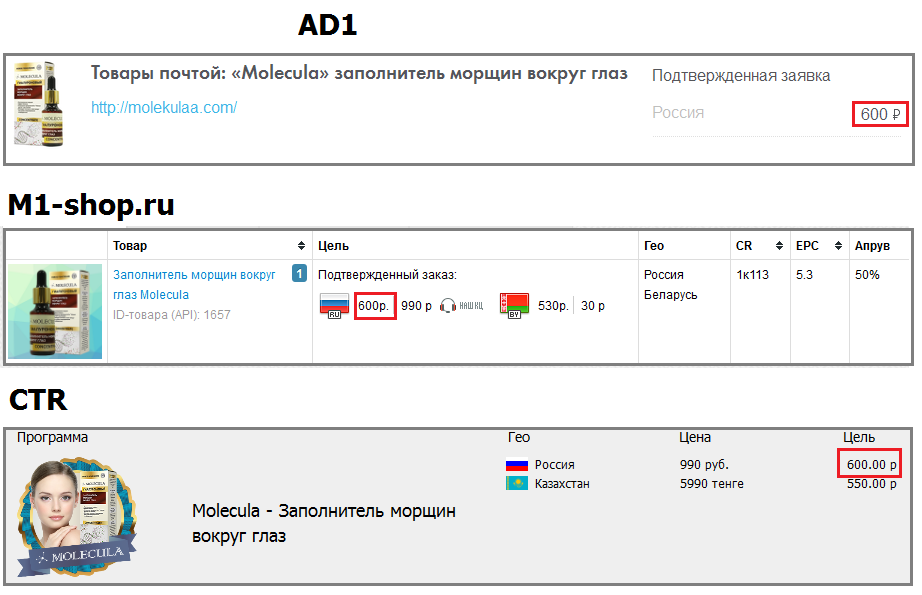Open the M1-shop product image
Viewport: 922px width, 595px height.
click(56, 311)
